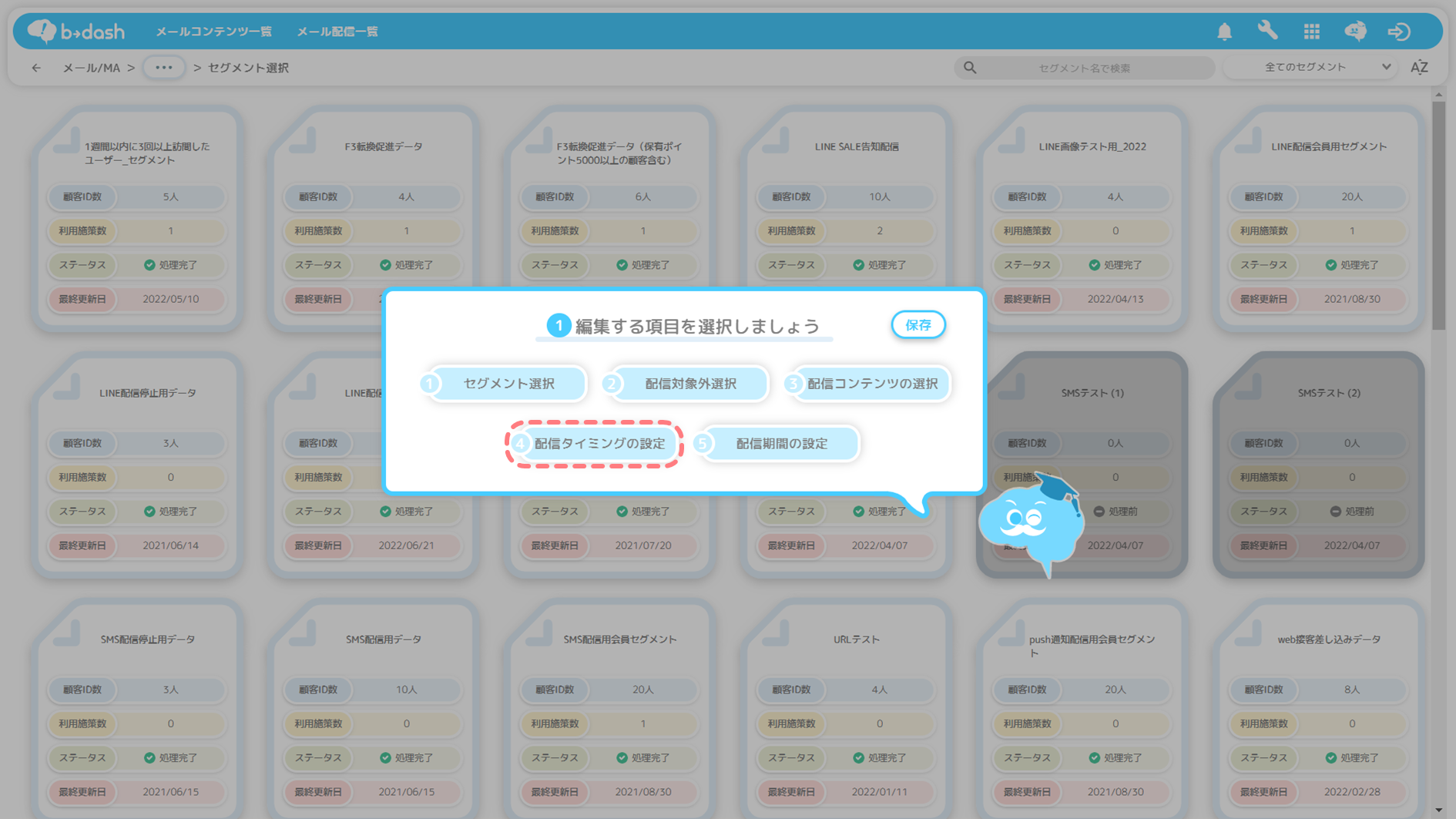
Task: Click the folder icon on SMSテスト (2) card
Action: pyautogui.click(x=1248, y=387)
